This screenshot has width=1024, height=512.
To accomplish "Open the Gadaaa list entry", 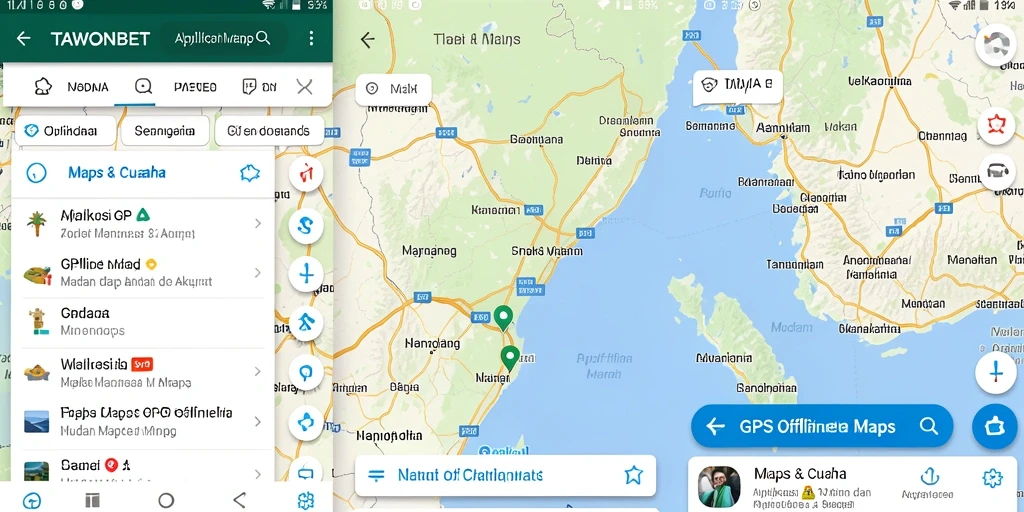I will [142, 321].
